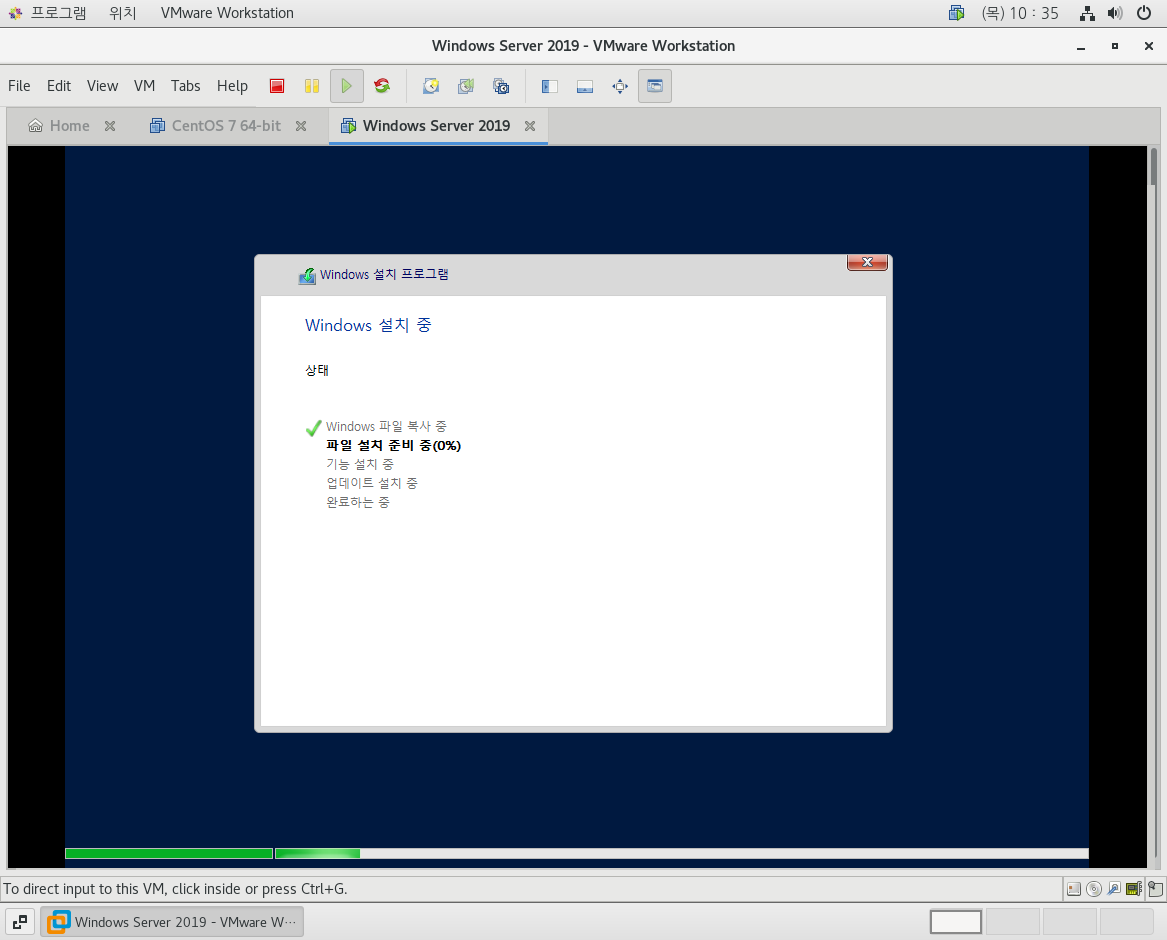The width and height of the screenshot is (1167, 940).
Task: Take a snapshot of this virtual machine
Action: (431, 86)
